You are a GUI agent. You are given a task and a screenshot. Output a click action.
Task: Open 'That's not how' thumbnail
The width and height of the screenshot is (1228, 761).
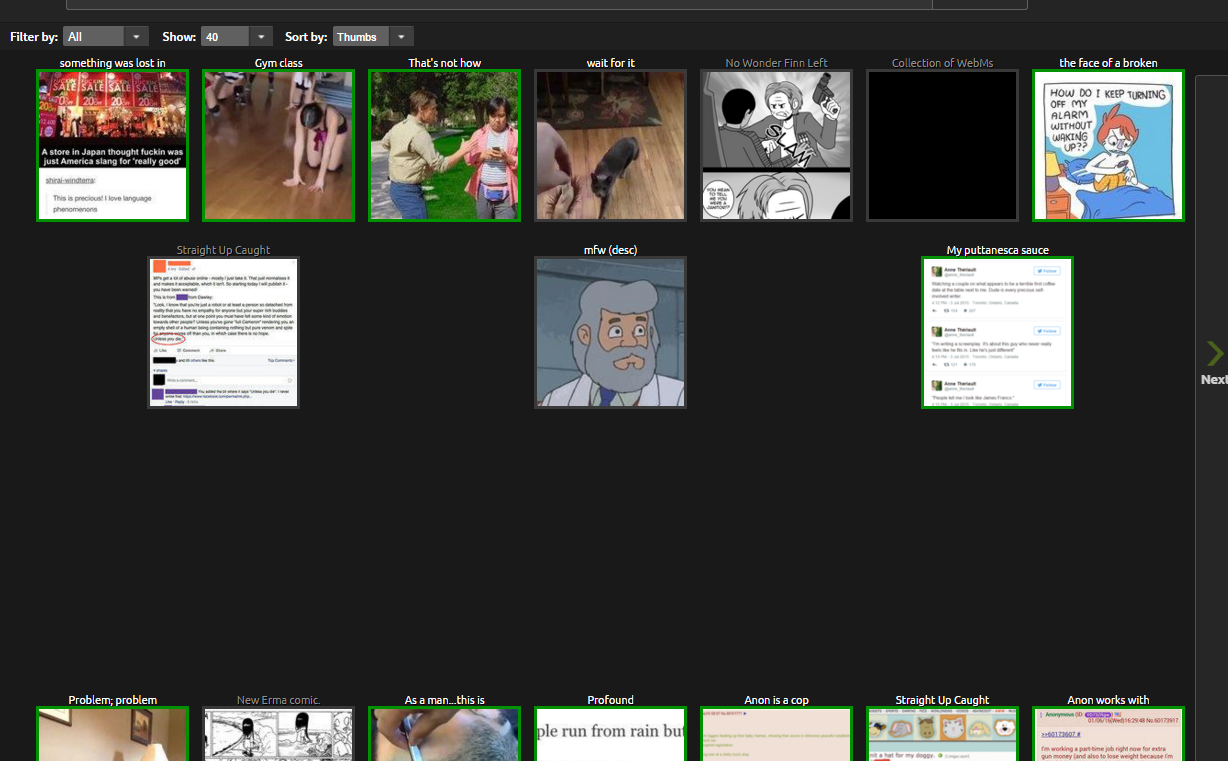click(444, 145)
